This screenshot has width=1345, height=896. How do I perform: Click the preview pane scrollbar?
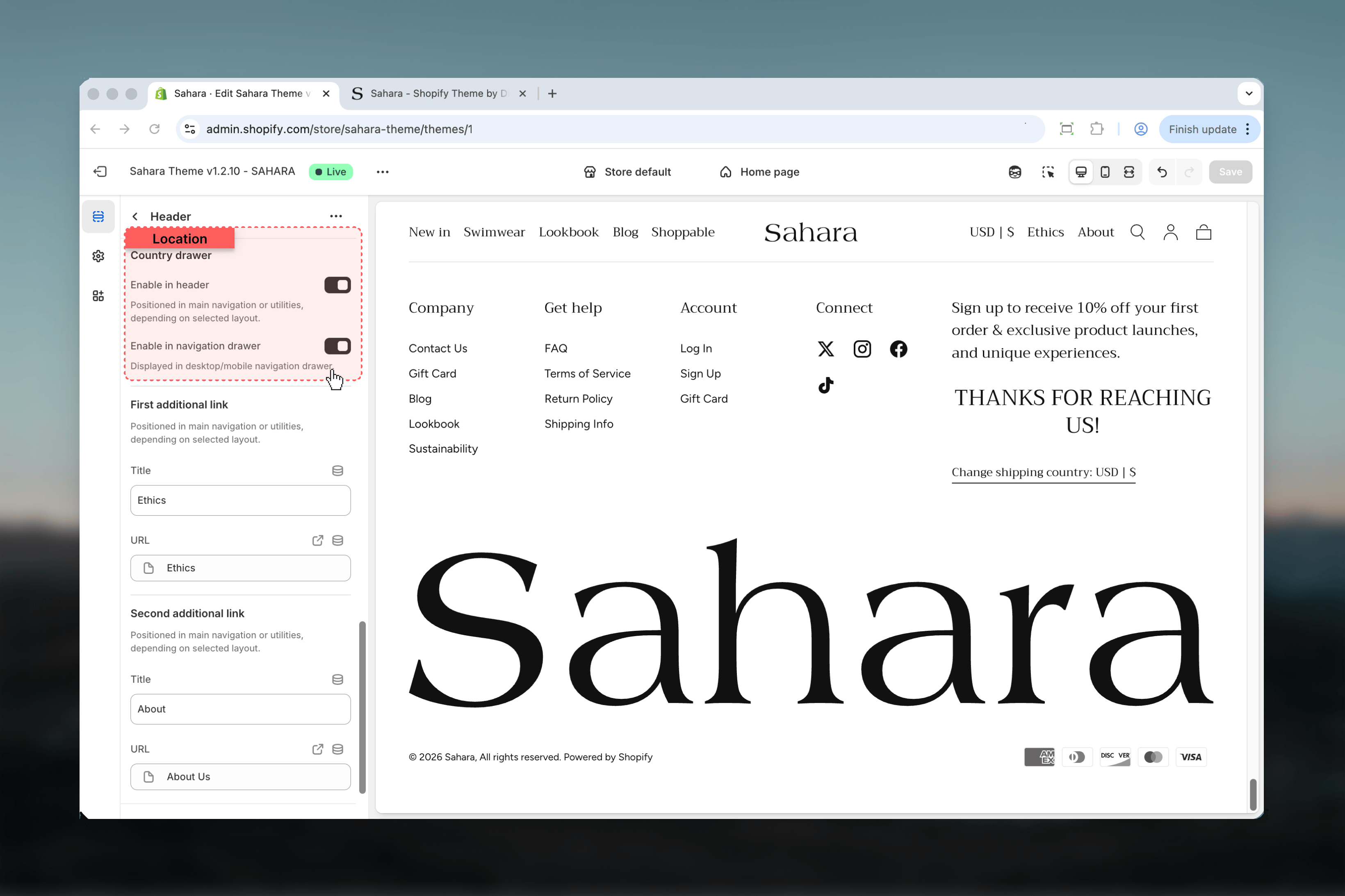(x=1252, y=794)
